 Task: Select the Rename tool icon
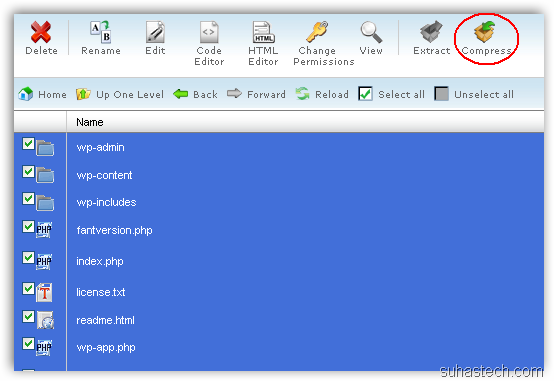point(101,32)
